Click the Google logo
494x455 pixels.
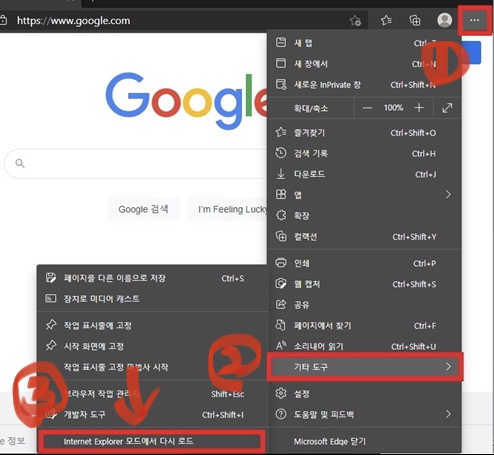tap(187, 100)
